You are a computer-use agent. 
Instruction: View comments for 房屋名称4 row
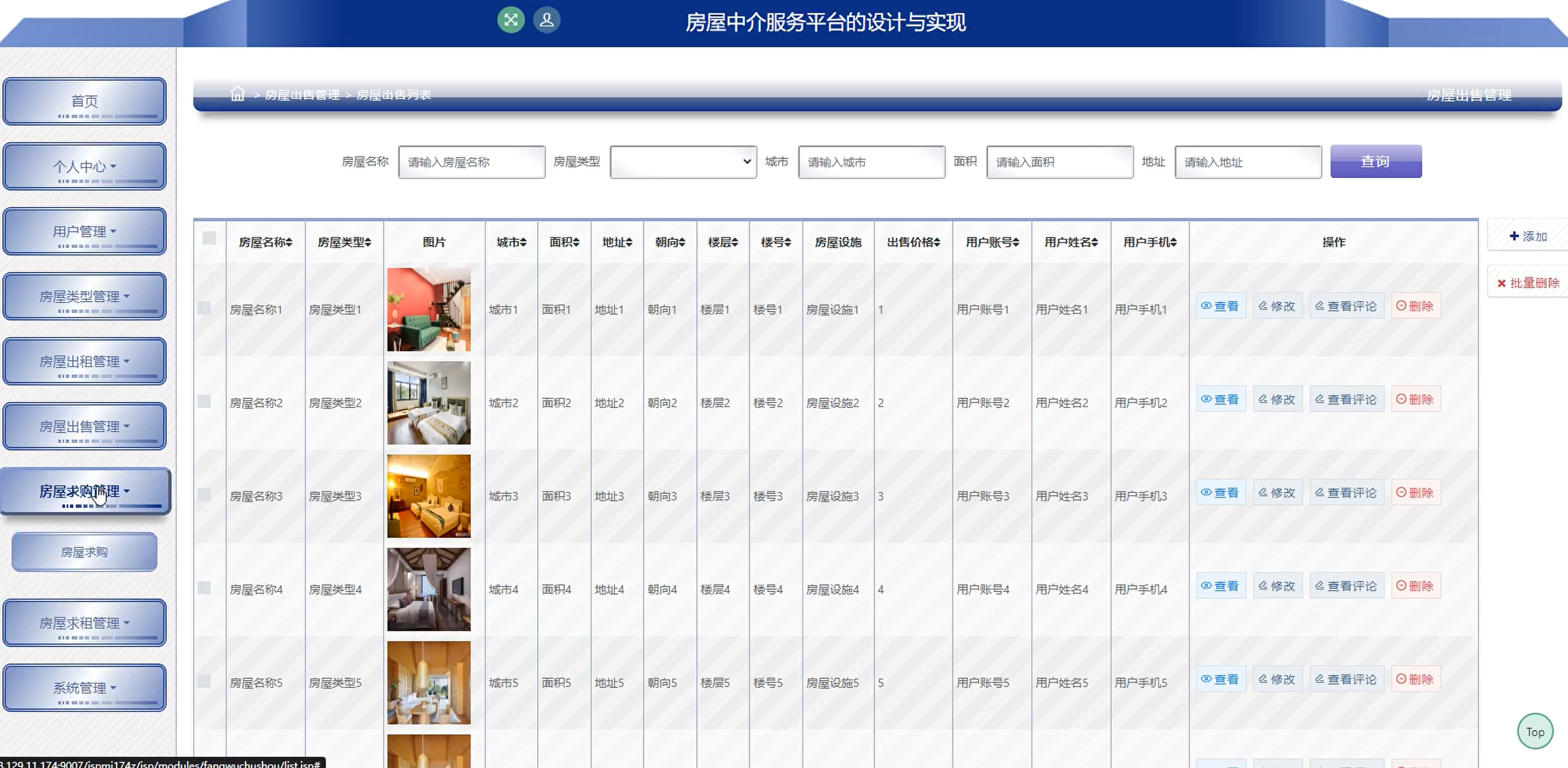click(x=1346, y=585)
